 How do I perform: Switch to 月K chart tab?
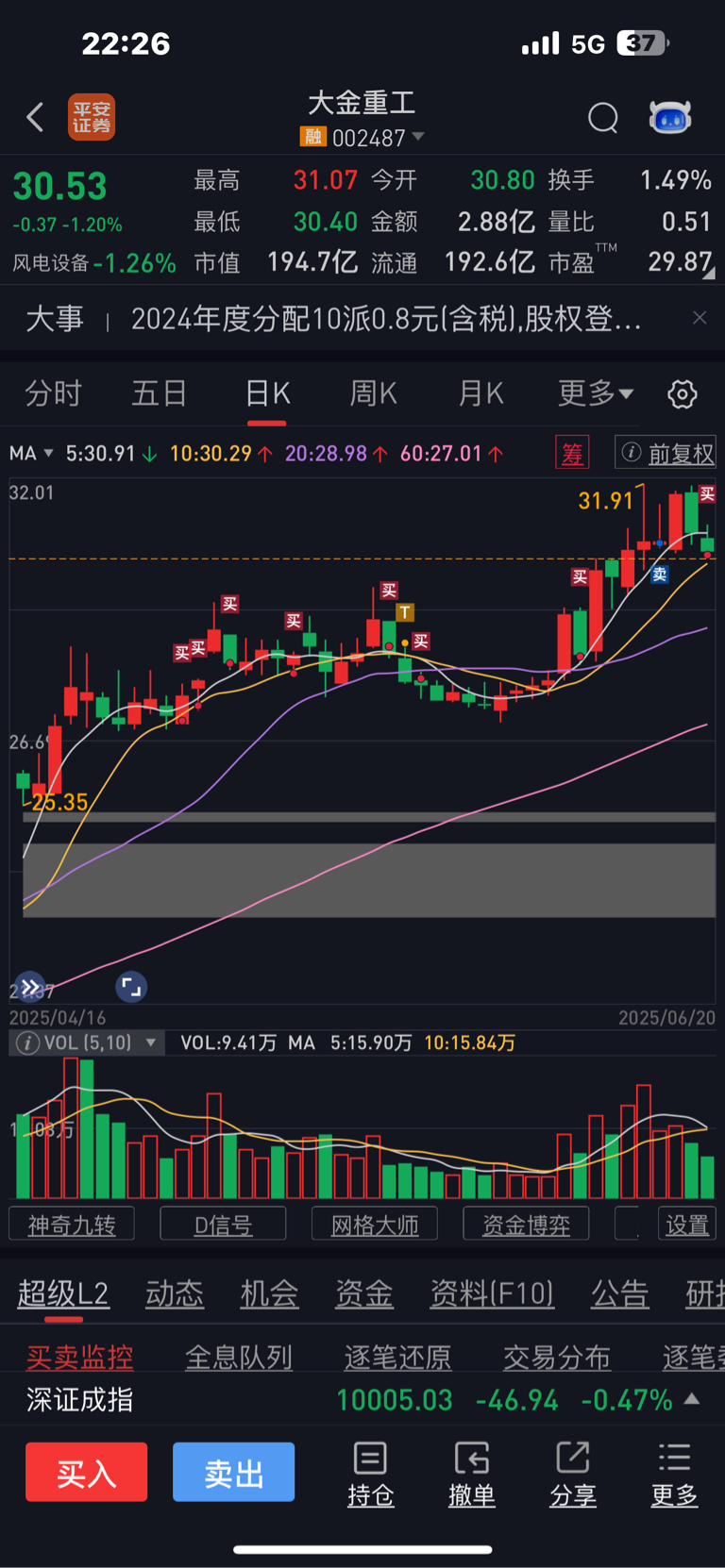481,392
